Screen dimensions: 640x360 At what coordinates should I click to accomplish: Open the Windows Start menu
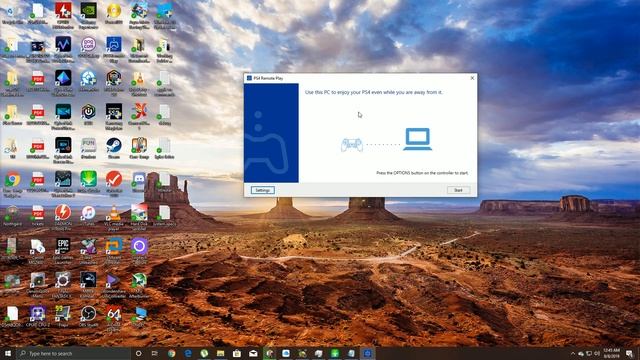(8, 353)
